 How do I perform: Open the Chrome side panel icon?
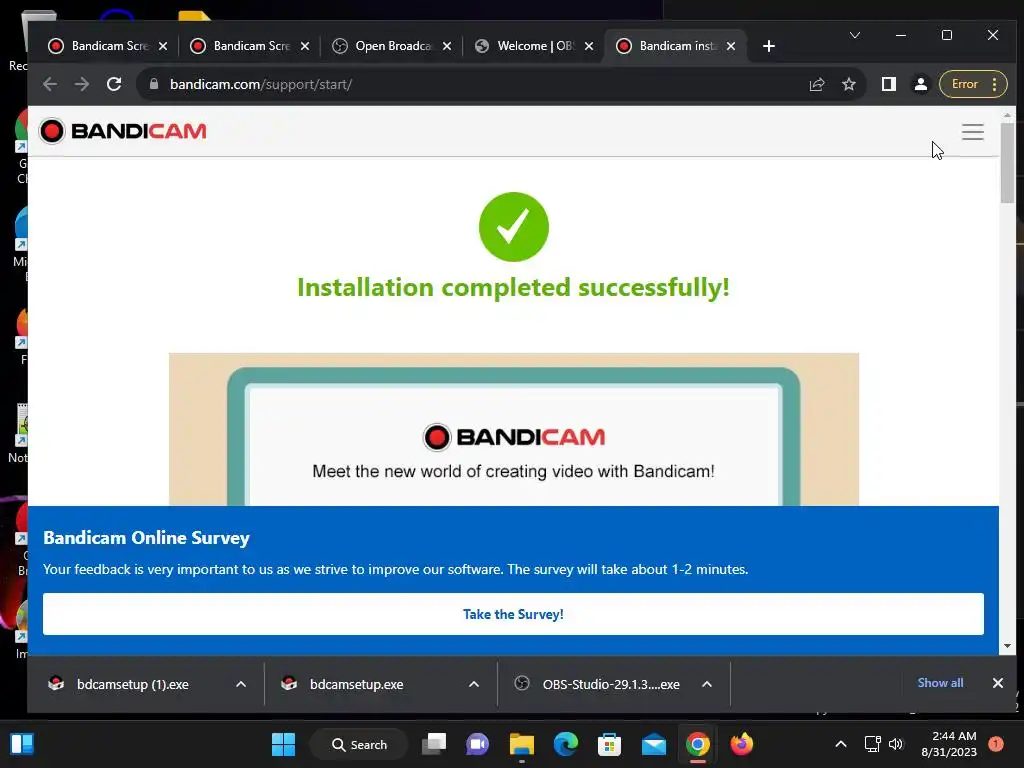[888, 84]
